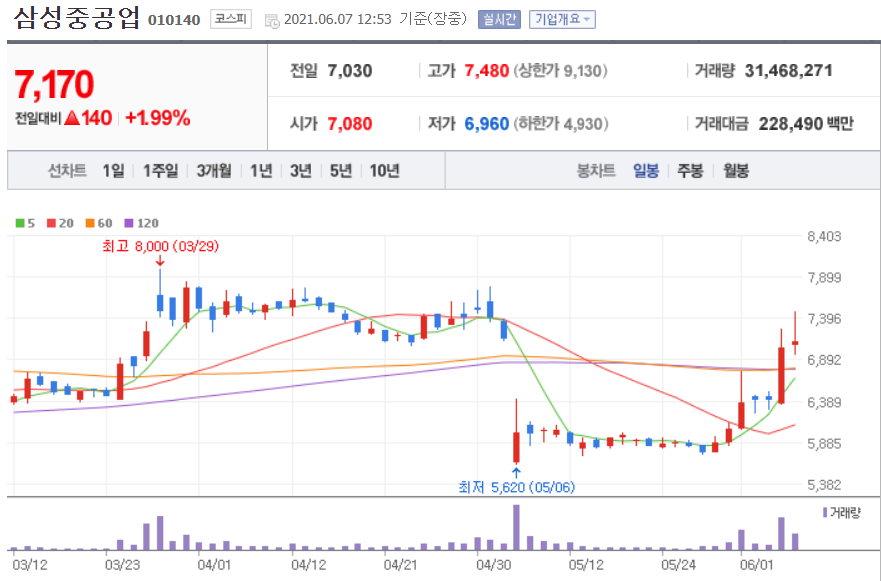Click the 고가 value 7,480

(487, 71)
